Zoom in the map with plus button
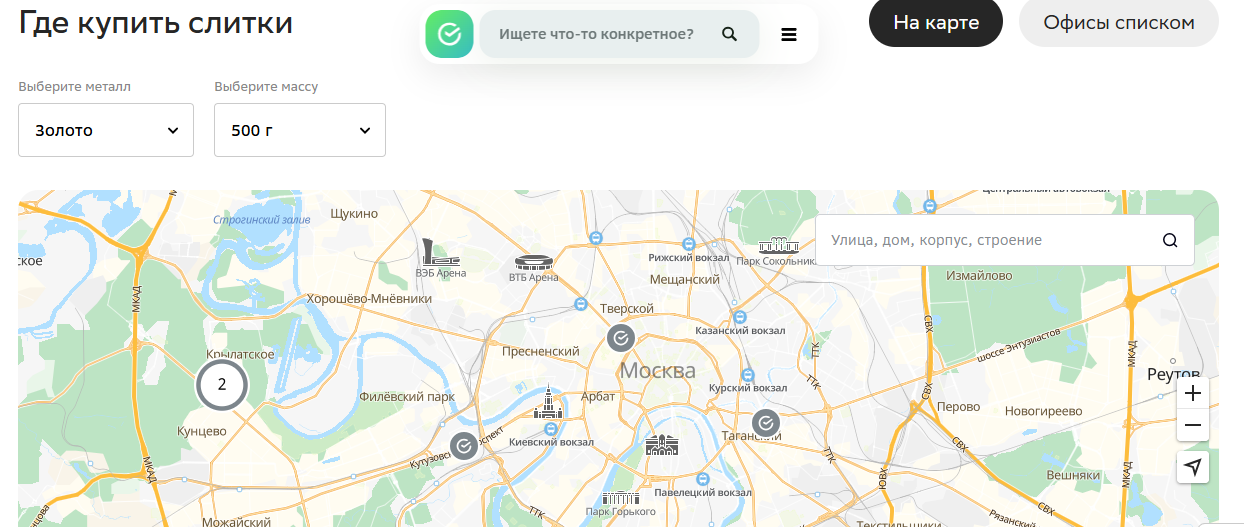The height and width of the screenshot is (527, 1244). point(1192,394)
